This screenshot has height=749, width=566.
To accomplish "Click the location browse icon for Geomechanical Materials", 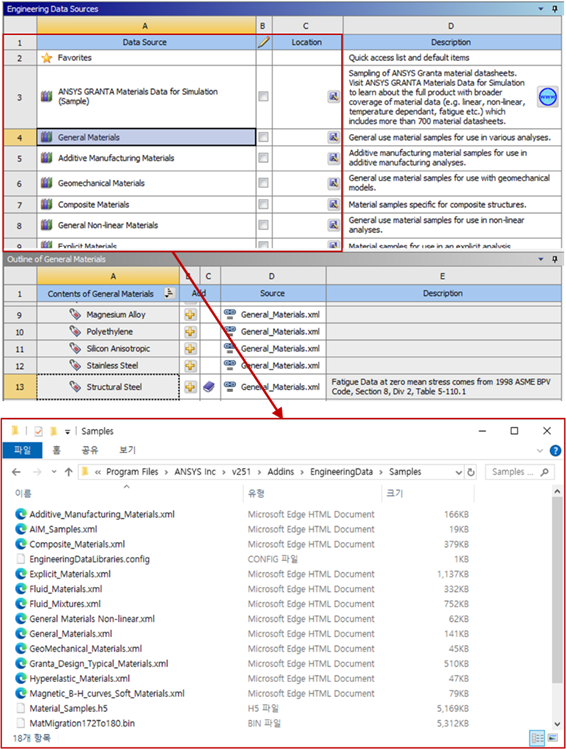I will click(x=333, y=183).
